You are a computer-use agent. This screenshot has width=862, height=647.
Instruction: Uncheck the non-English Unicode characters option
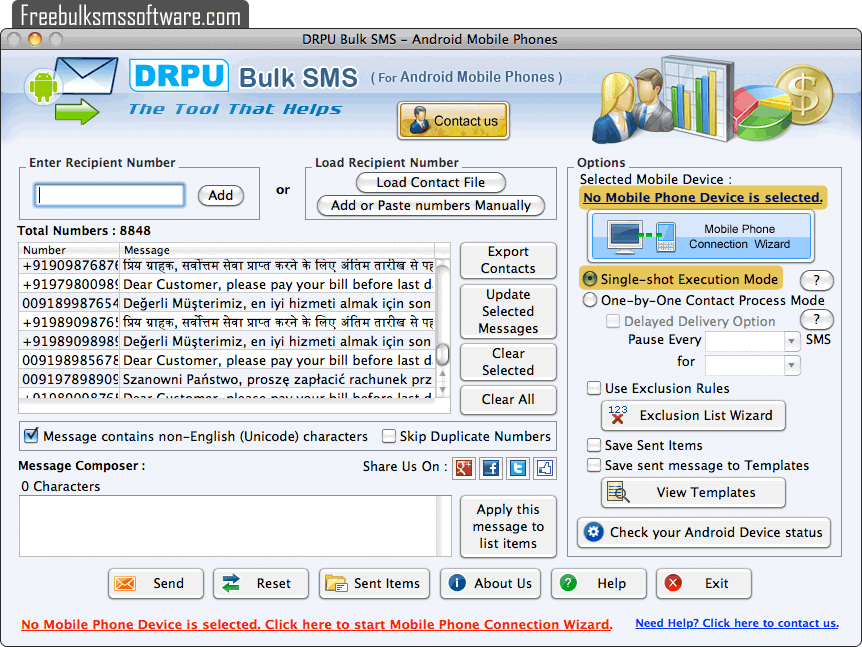[31, 436]
